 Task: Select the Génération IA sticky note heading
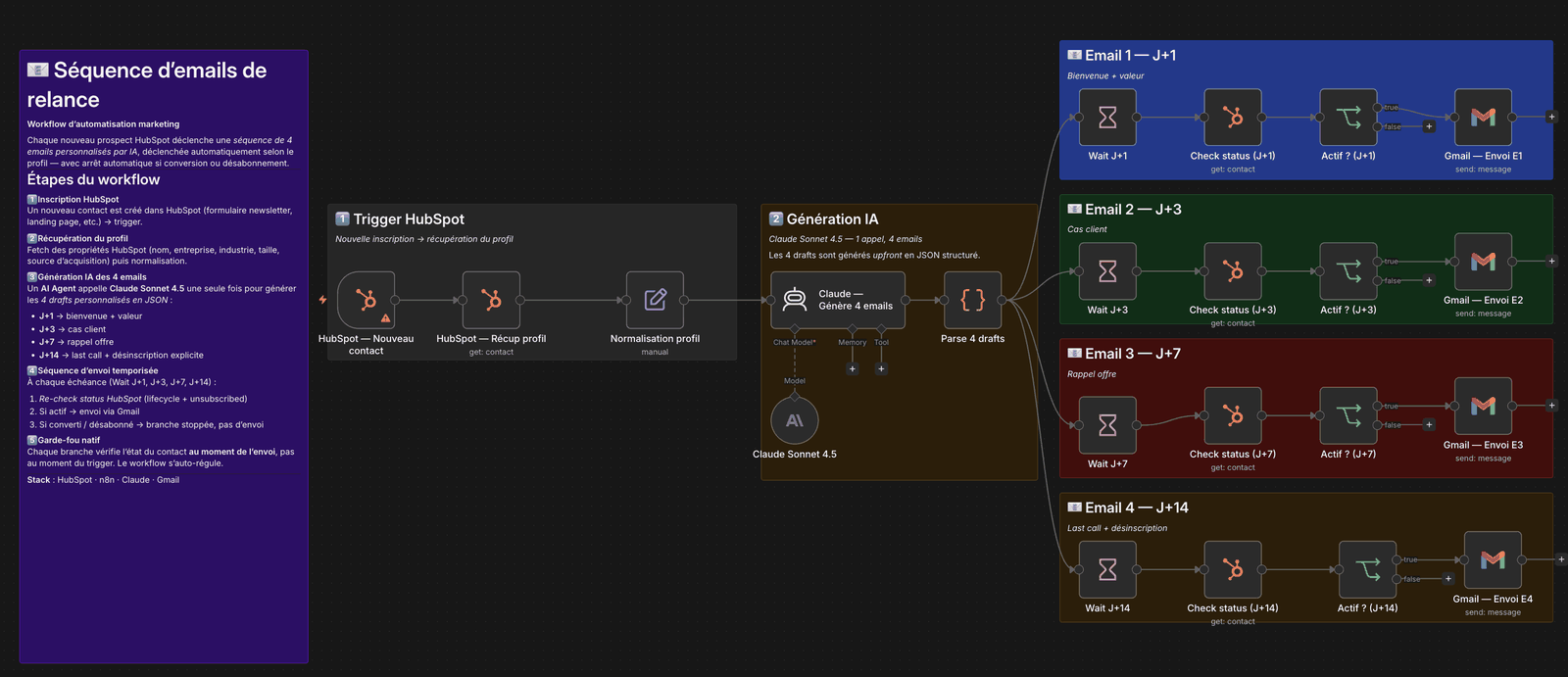pos(823,219)
